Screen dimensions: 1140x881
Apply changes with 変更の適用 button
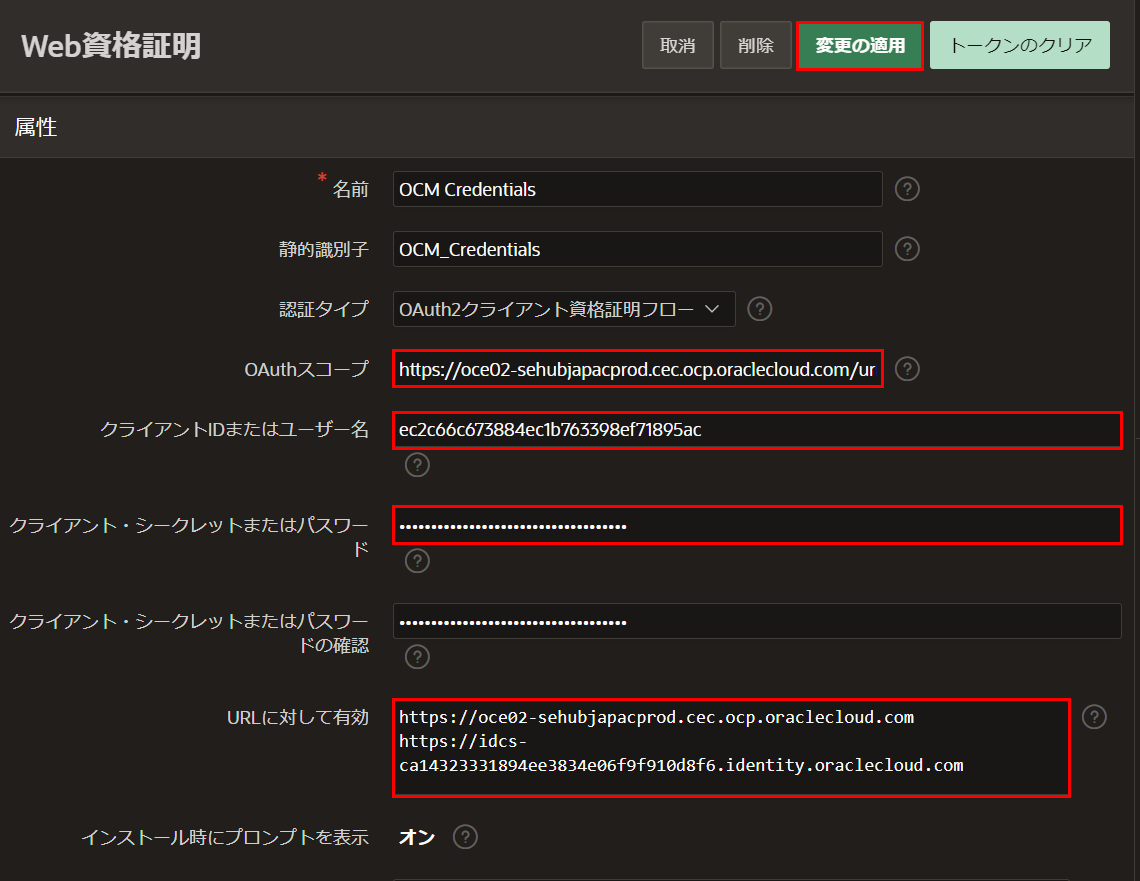(859, 45)
